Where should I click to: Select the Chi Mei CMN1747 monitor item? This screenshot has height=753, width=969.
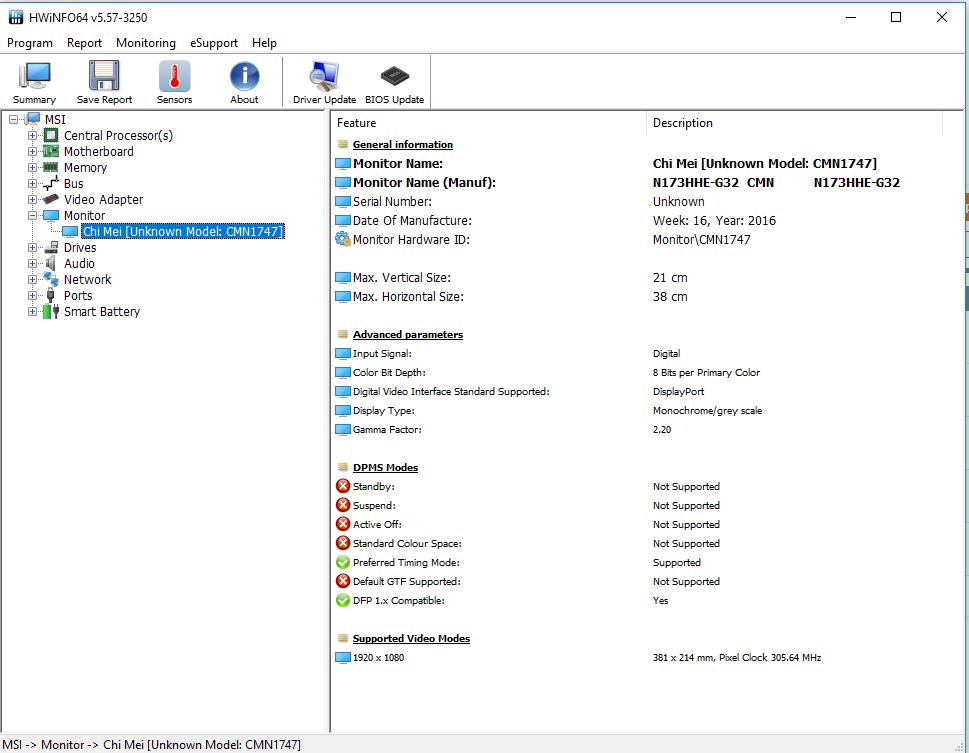(x=183, y=231)
